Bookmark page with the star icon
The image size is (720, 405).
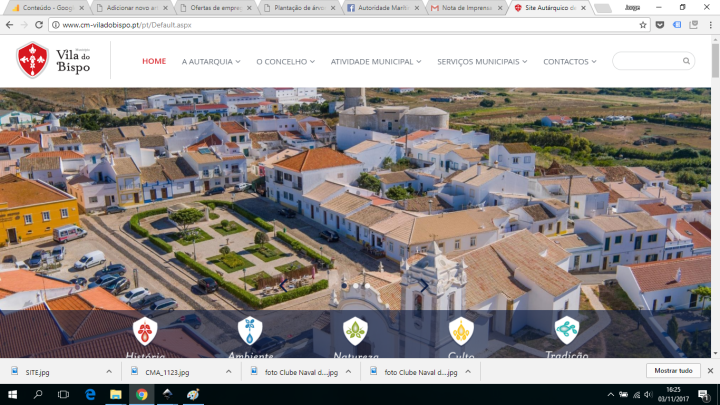(644, 25)
